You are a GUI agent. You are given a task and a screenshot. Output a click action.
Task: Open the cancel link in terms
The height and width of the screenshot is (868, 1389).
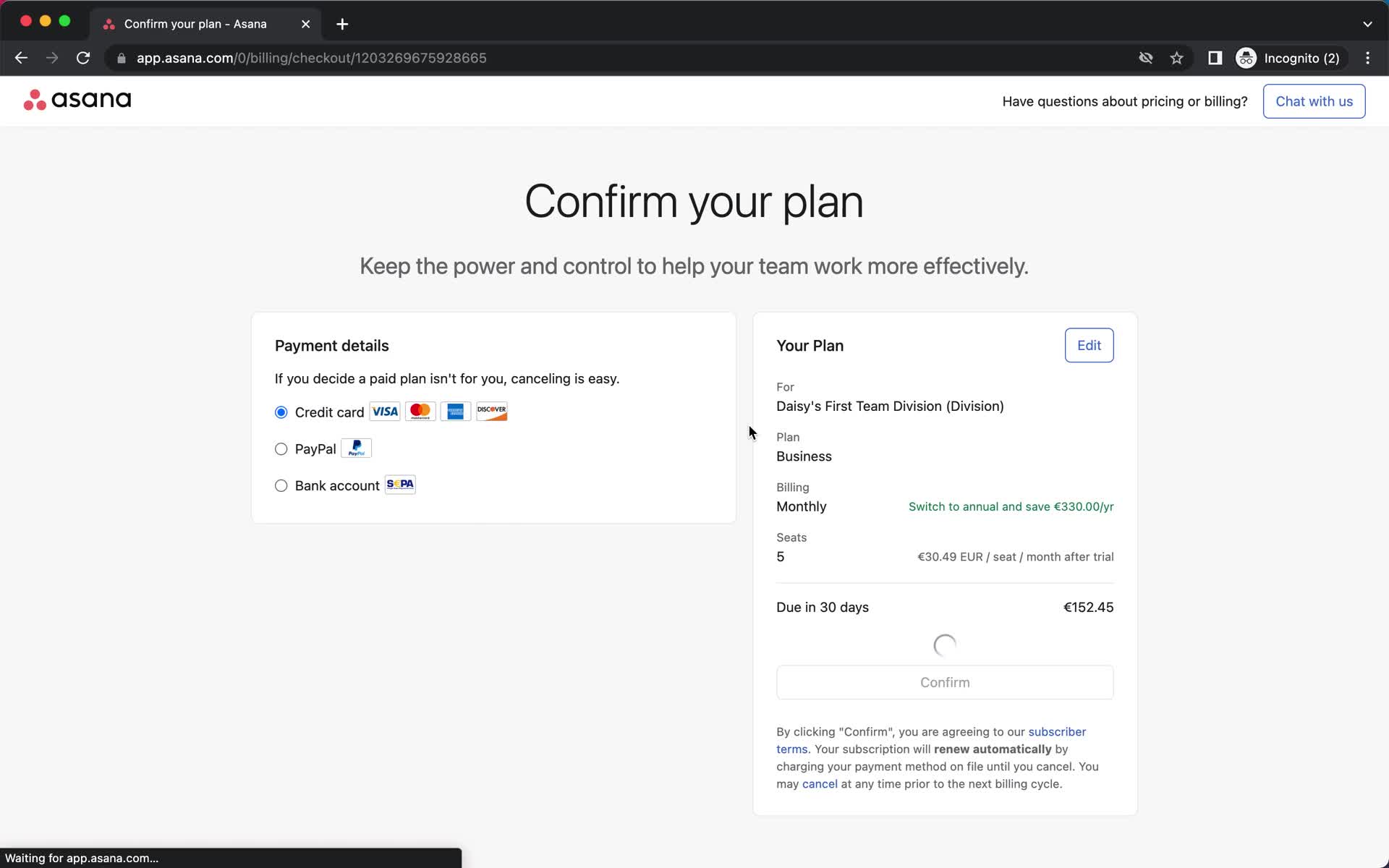pyautogui.click(x=820, y=783)
